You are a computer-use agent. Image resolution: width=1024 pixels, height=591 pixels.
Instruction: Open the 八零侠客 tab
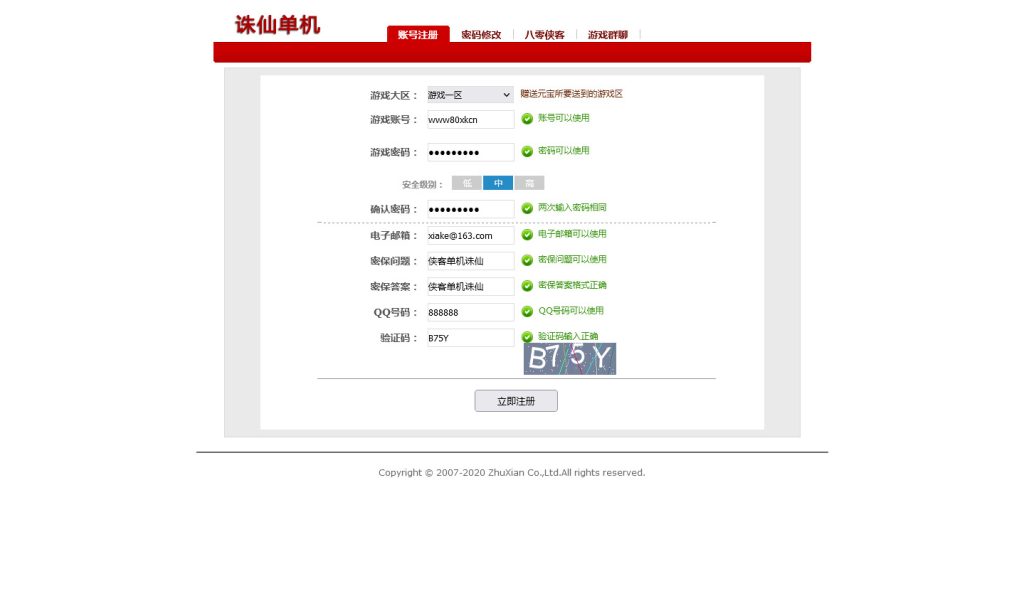pyautogui.click(x=545, y=34)
